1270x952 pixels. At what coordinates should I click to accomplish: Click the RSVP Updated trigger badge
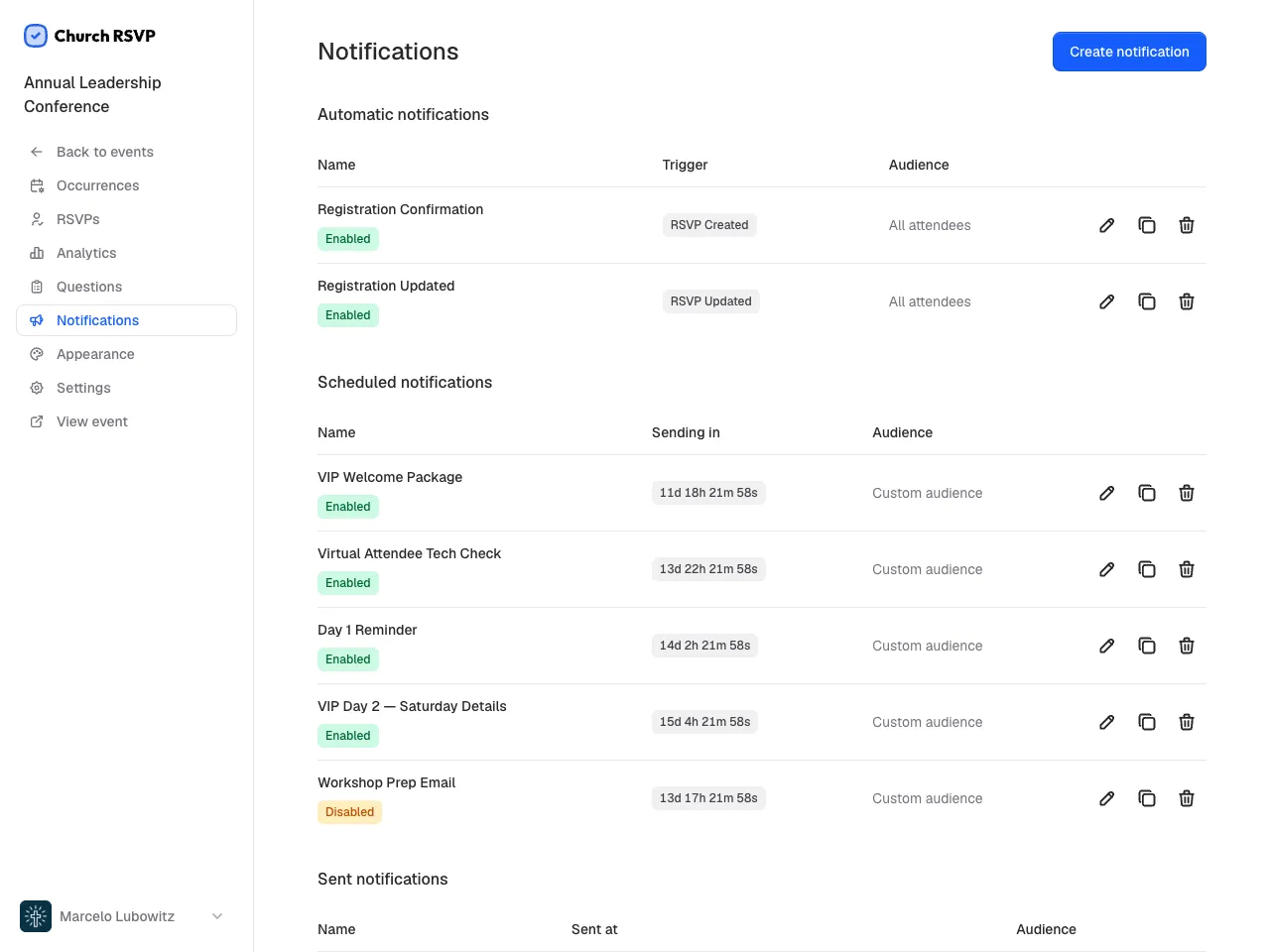click(711, 301)
